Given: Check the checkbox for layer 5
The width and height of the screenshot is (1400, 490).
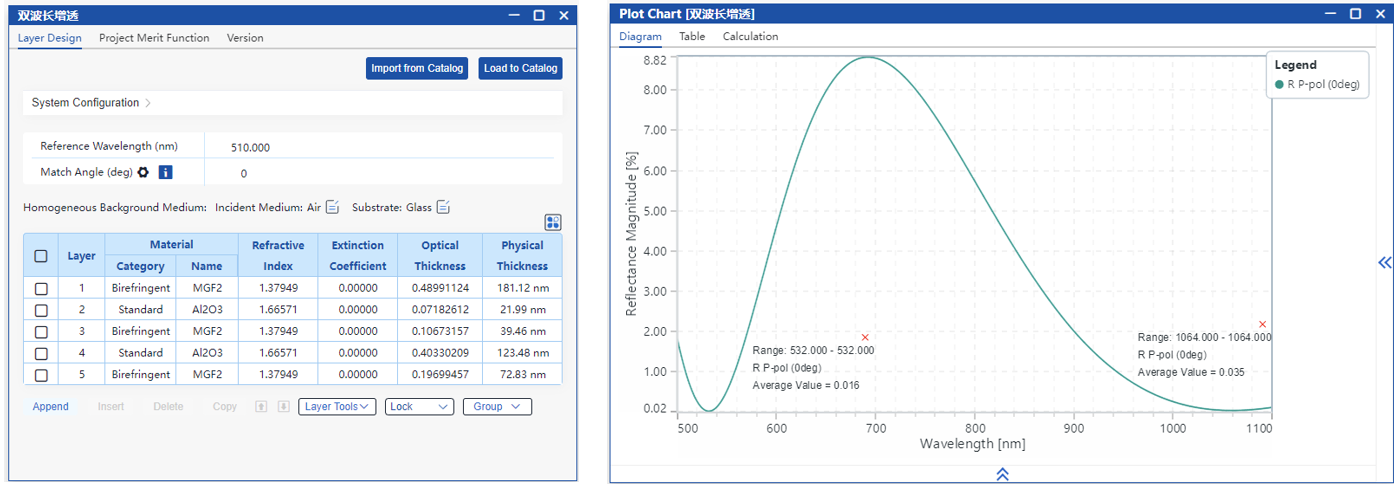Looking at the screenshot, I should (x=41, y=375).
